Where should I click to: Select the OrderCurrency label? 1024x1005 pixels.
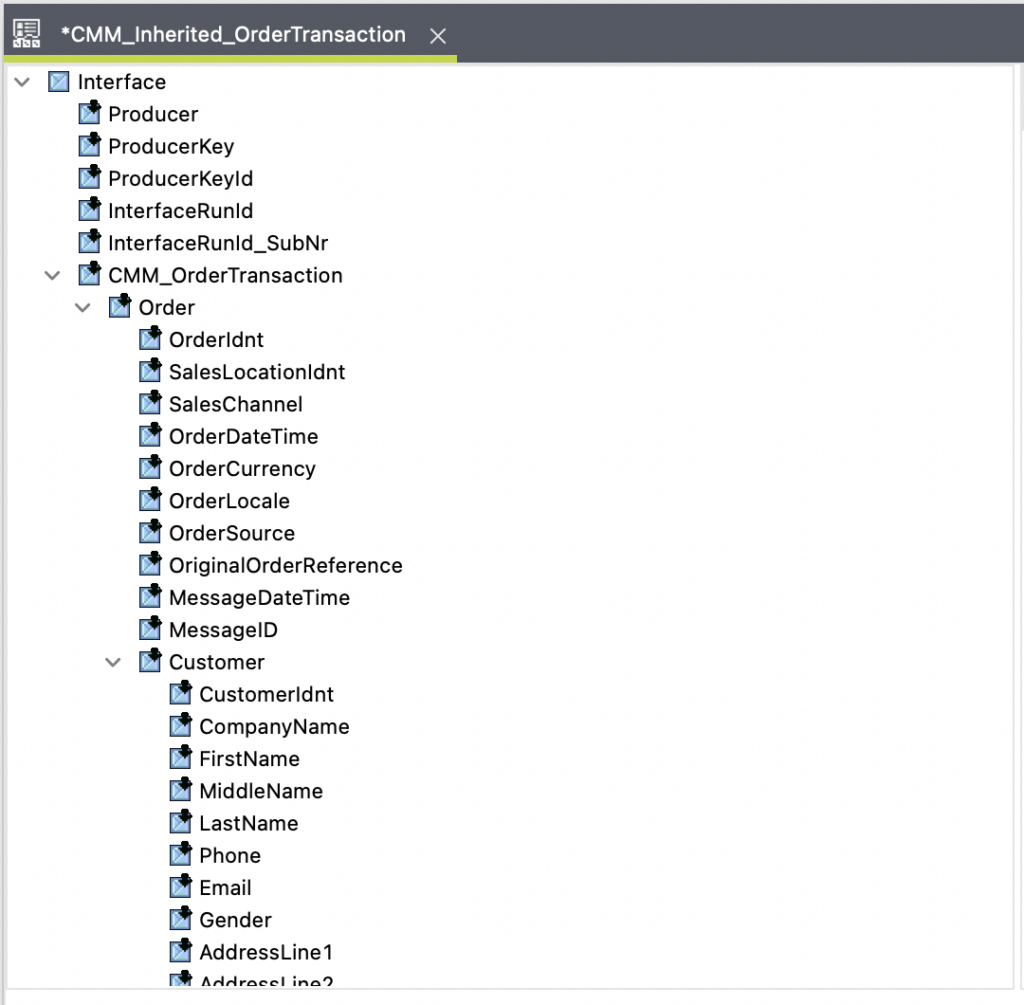[242, 469]
